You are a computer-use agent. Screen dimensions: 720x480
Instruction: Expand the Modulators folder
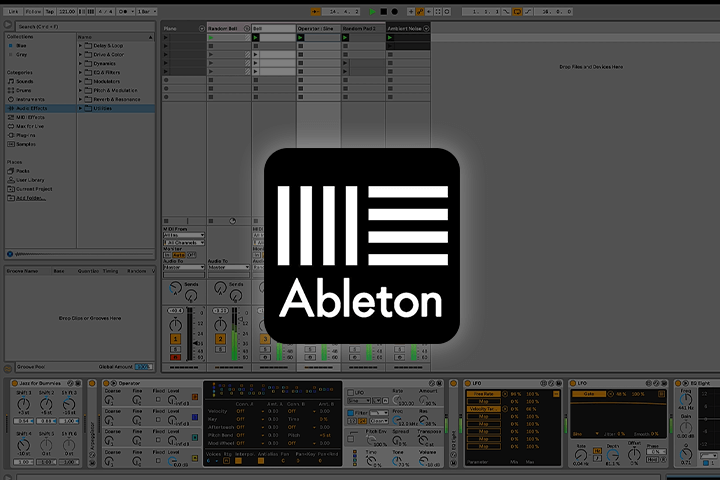point(80,81)
